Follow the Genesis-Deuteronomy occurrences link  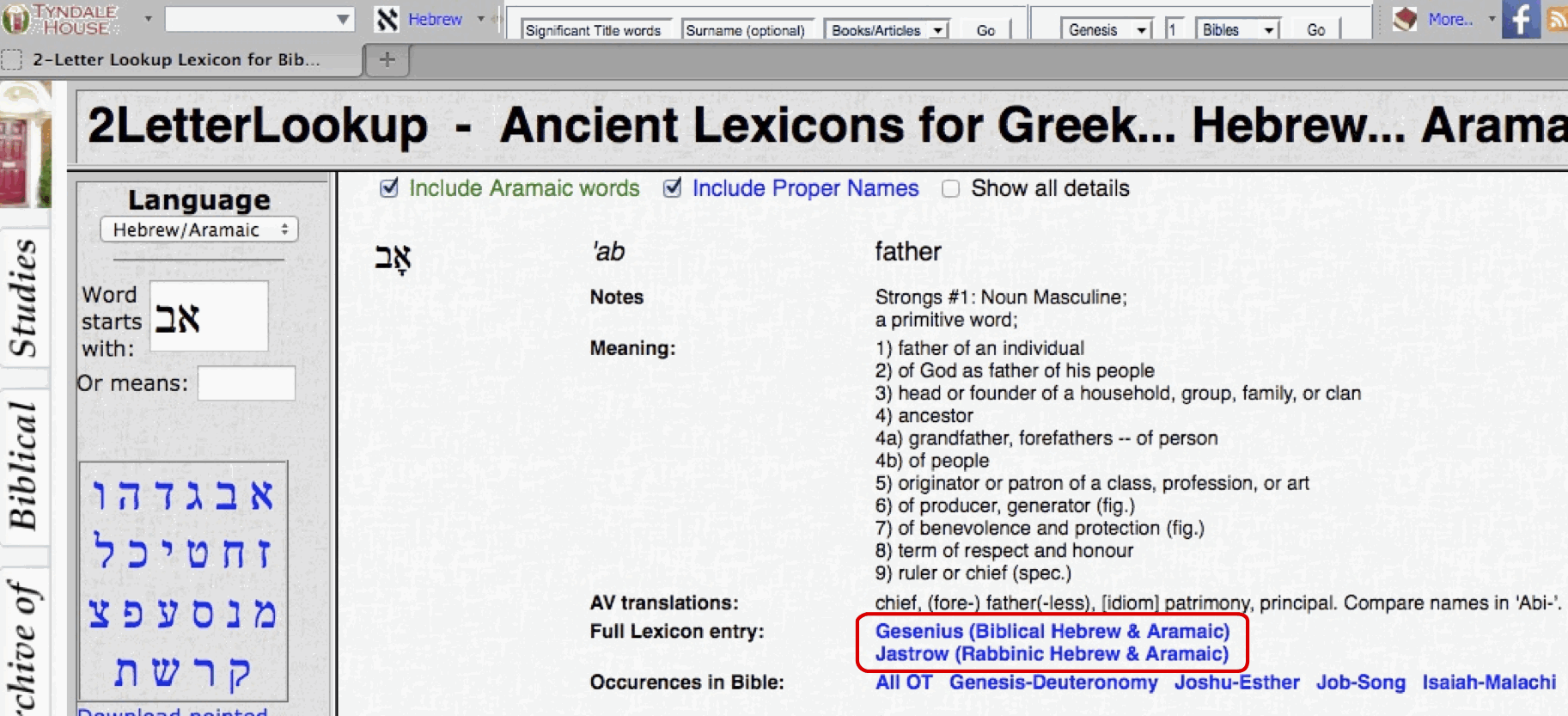click(x=1052, y=682)
